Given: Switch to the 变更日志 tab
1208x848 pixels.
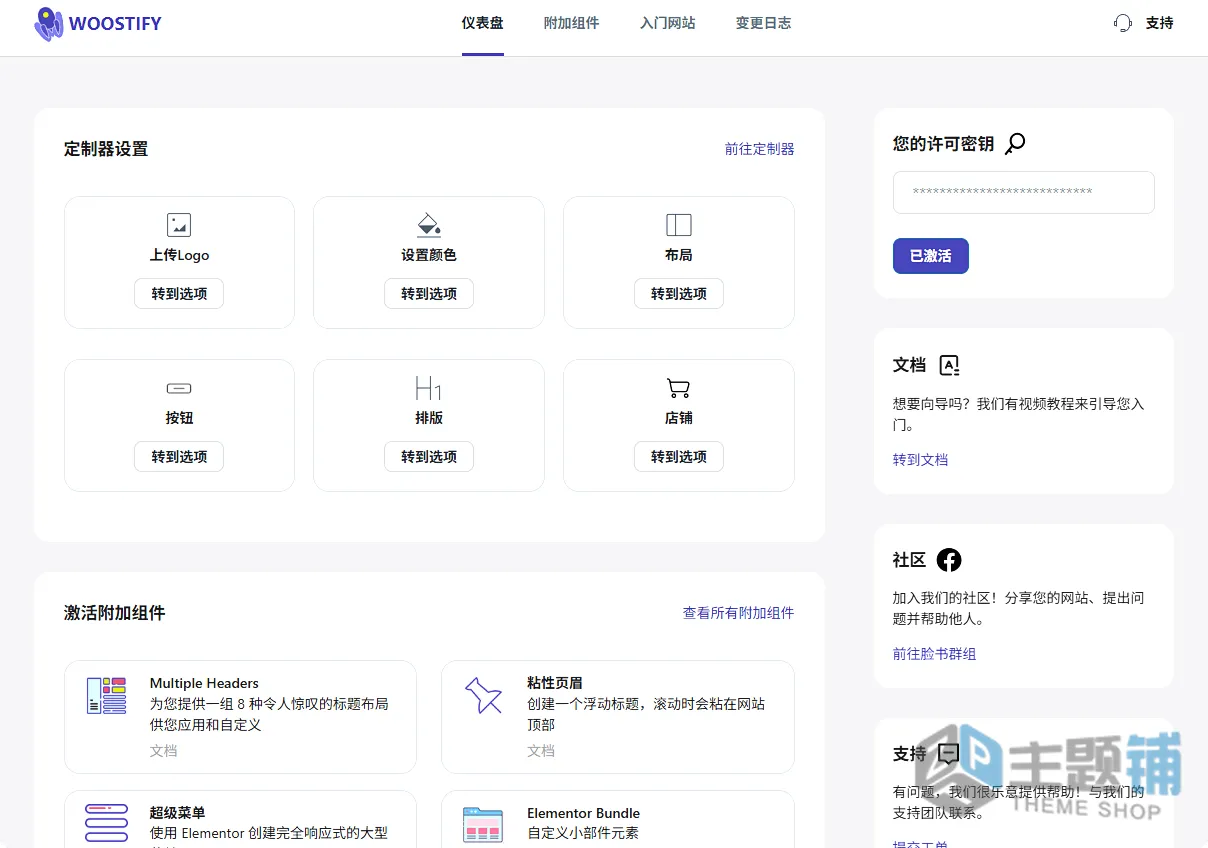Looking at the screenshot, I should (764, 23).
